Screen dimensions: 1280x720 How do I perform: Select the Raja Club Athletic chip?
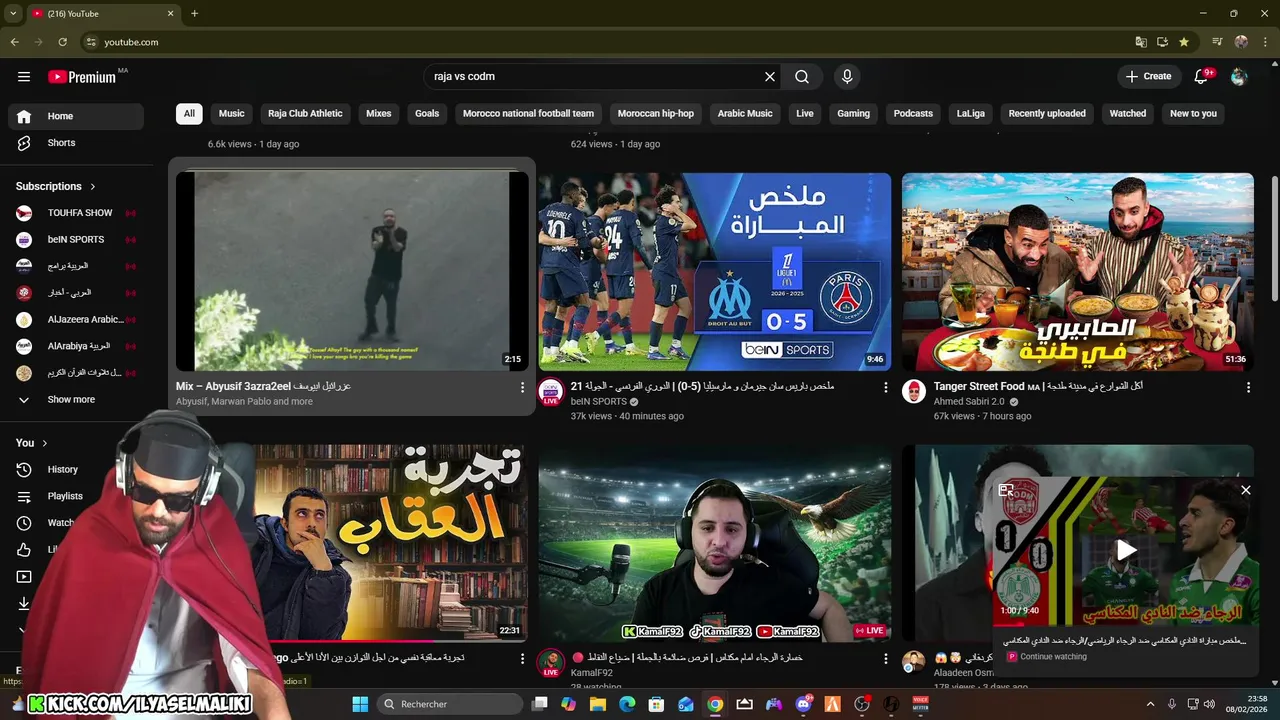(x=305, y=113)
